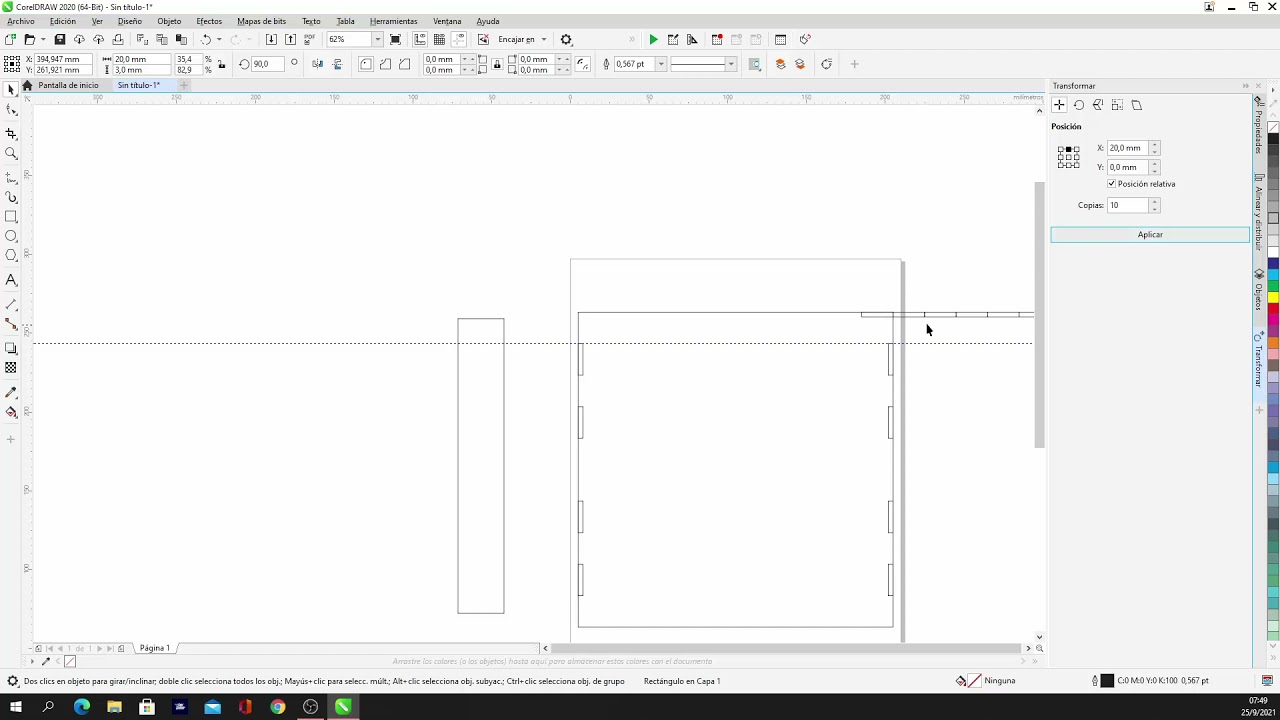
Task: Pick the black color swatch in palette
Action: 1273,139
